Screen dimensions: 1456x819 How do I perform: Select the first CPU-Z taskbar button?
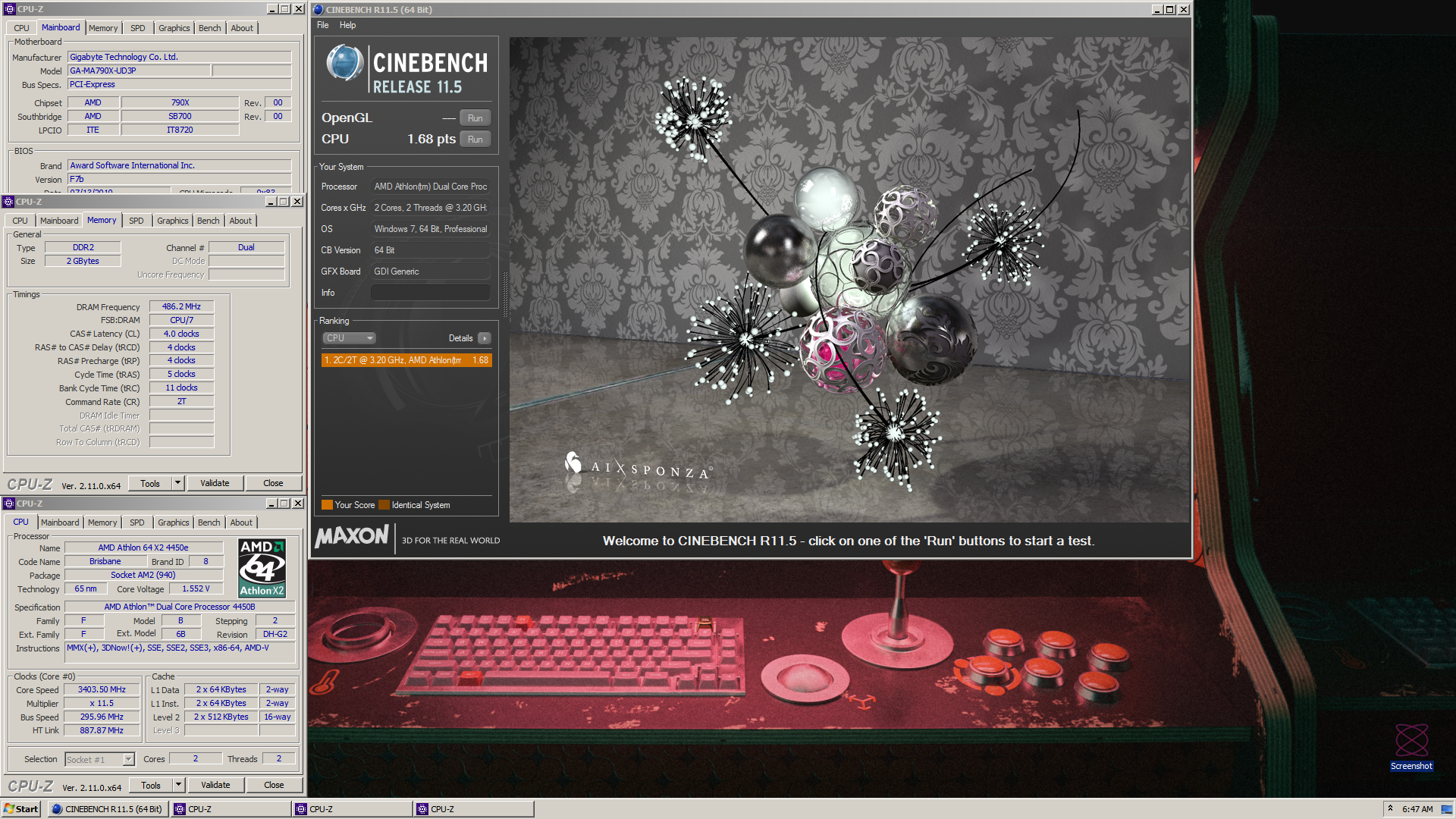tap(231, 809)
